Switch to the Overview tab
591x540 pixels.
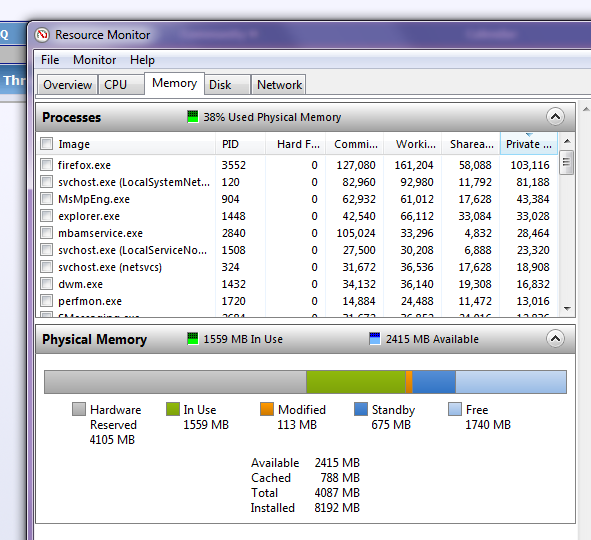pyautogui.click(x=67, y=84)
